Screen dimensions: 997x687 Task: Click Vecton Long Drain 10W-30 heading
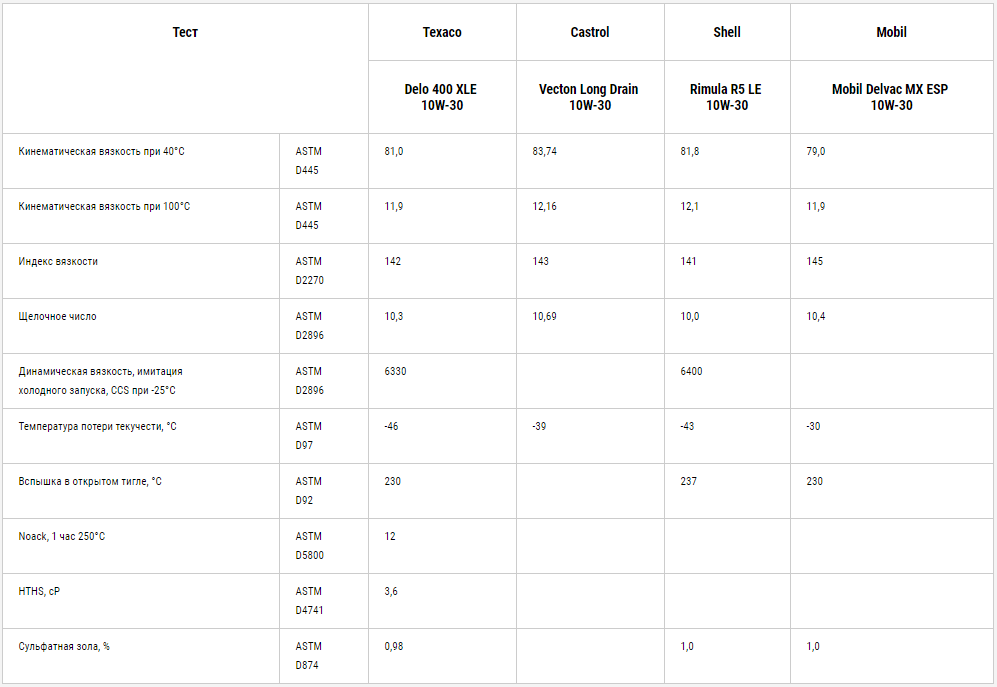click(590, 97)
